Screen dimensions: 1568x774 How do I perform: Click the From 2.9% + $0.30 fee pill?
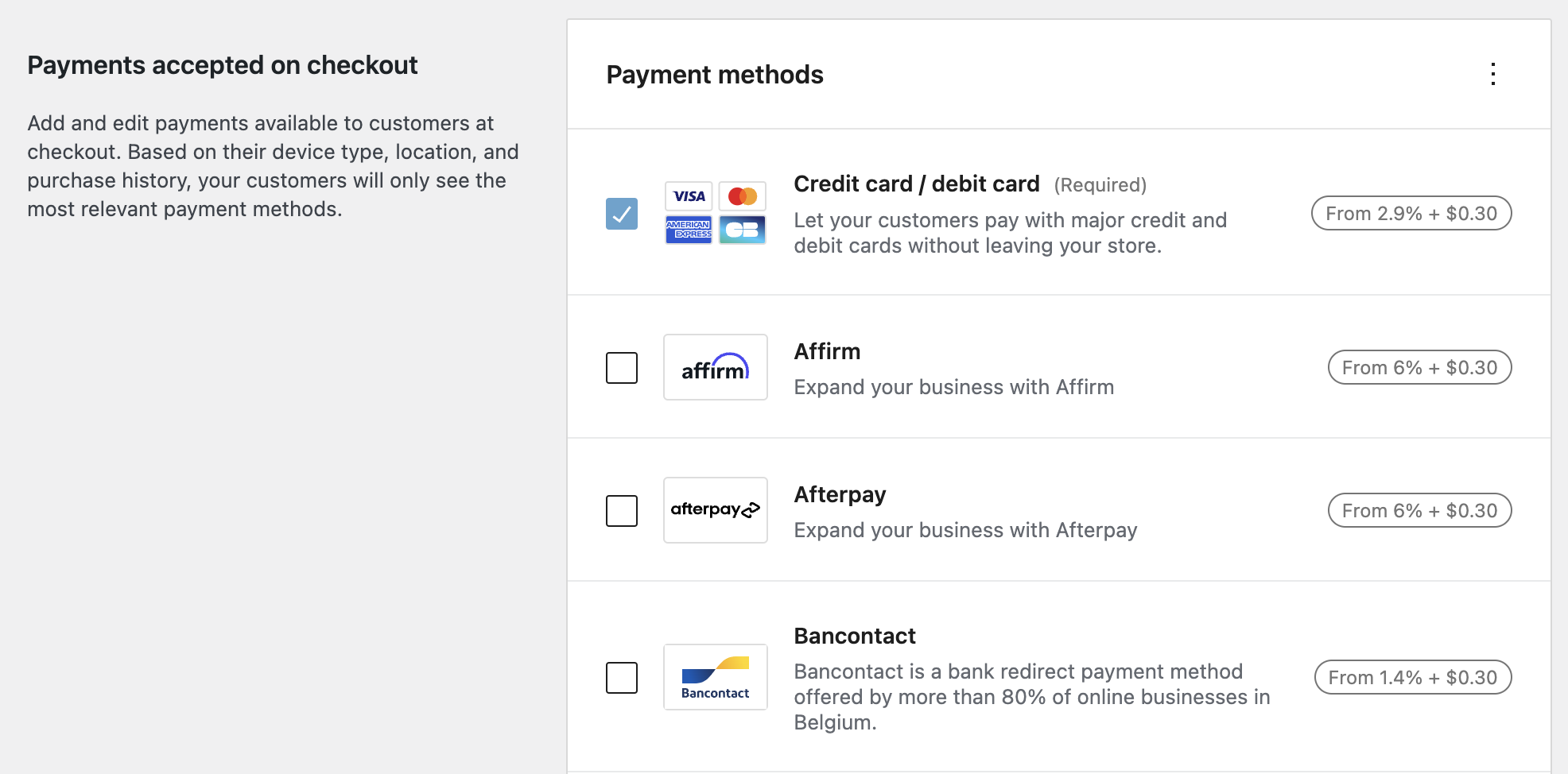[1411, 213]
